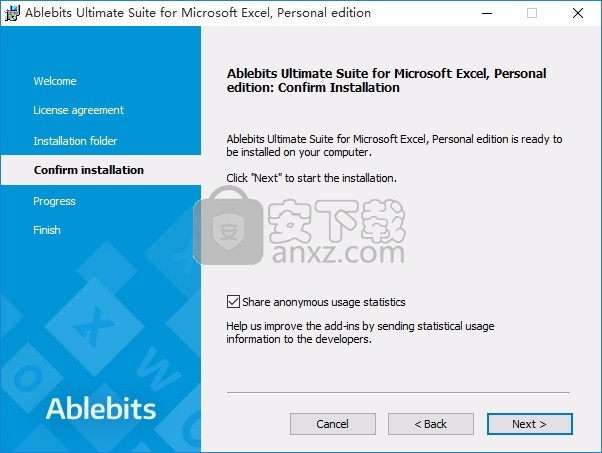Start installation with the Next > button
The width and height of the screenshot is (602, 453).
click(x=529, y=424)
